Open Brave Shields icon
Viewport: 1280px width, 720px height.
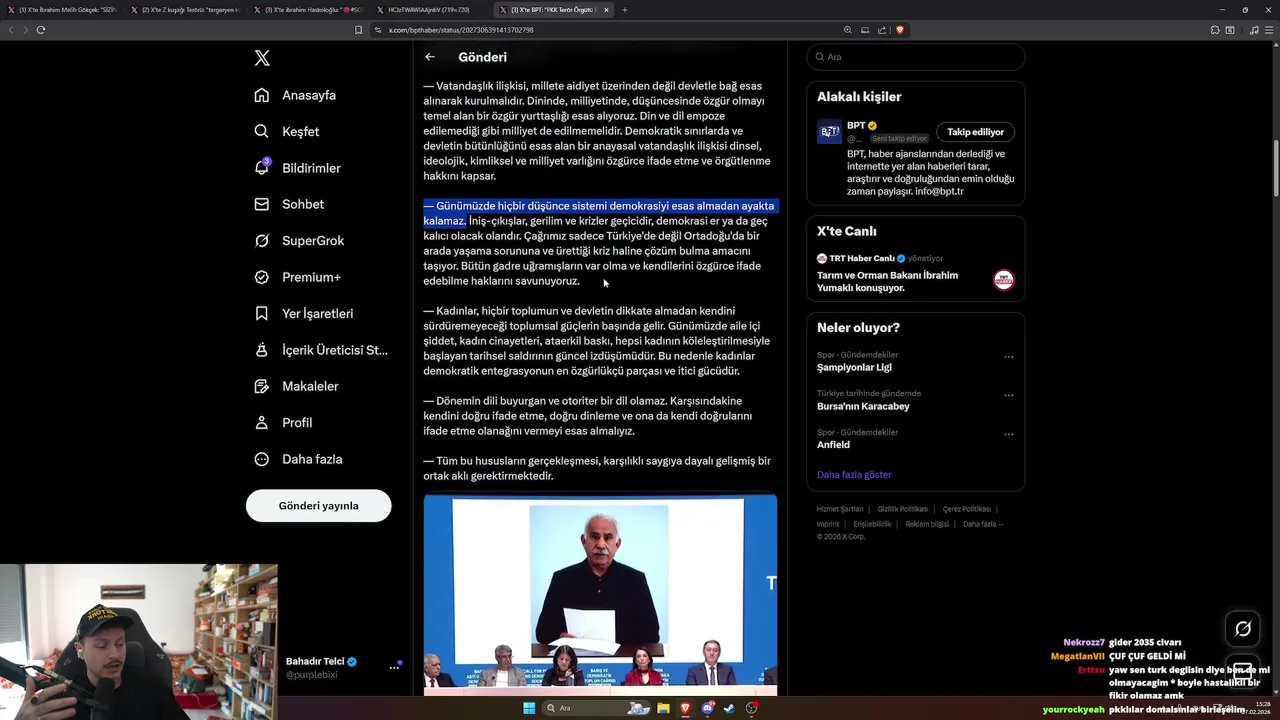pos(900,30)
